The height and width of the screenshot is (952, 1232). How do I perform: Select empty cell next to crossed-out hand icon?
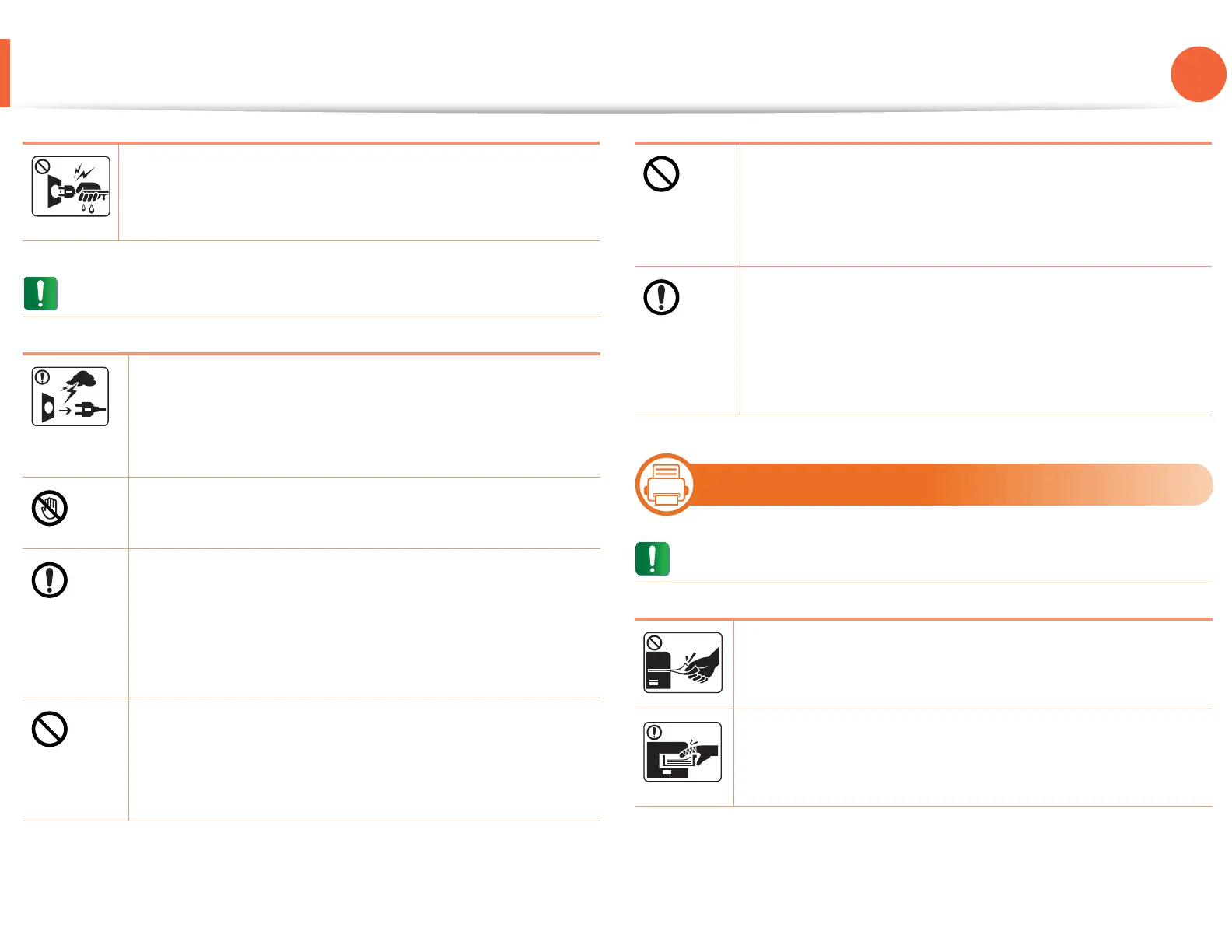364,513
